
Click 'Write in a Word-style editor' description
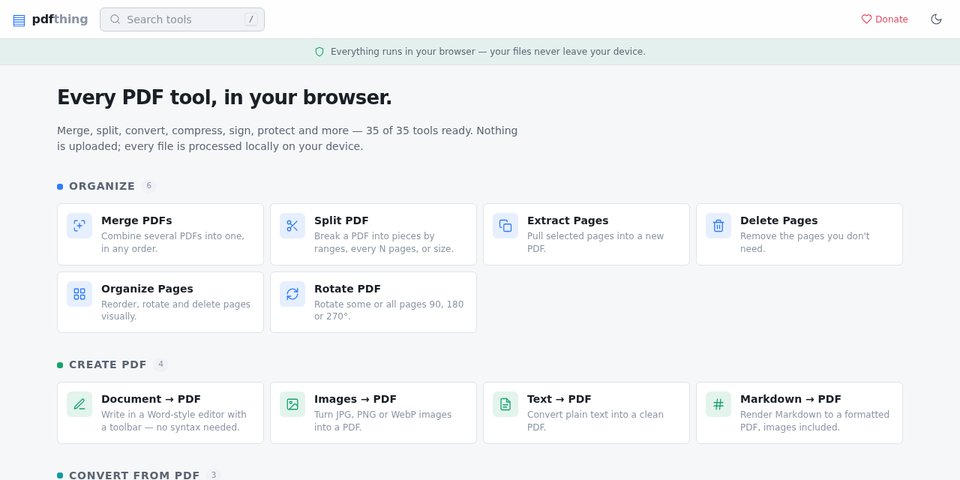pos(174,421)
